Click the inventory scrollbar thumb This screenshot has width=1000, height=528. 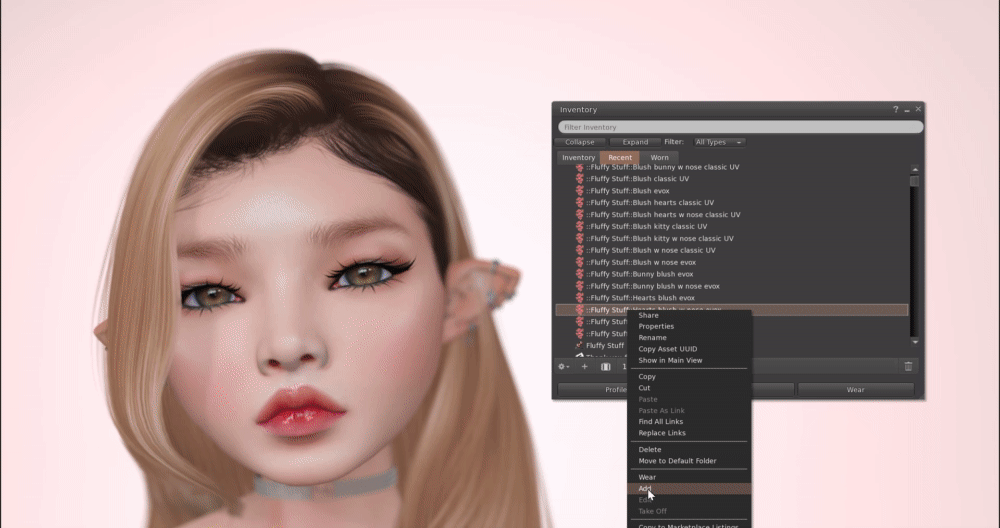click(x=915, y=182)
